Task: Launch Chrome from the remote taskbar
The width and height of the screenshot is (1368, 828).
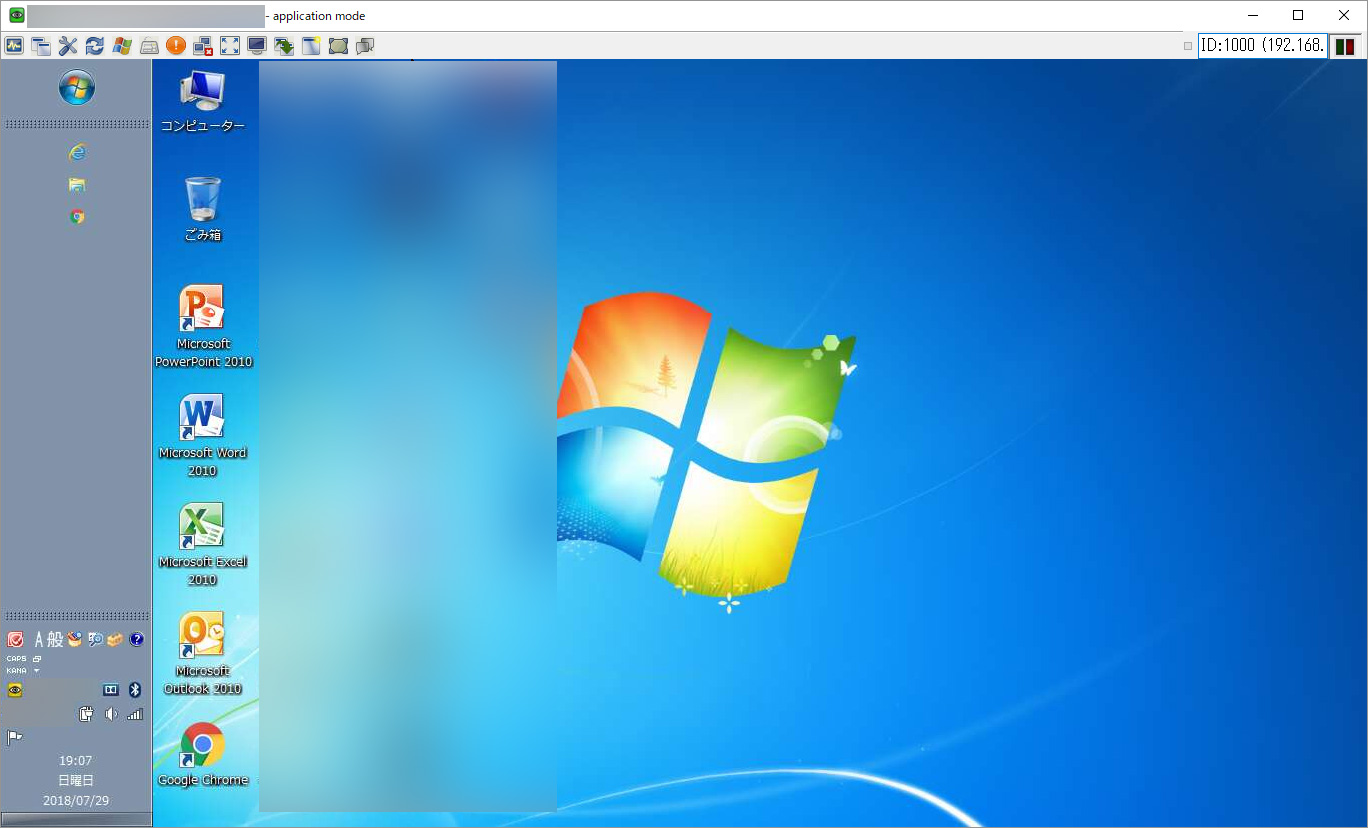Action: pos(77,216)
